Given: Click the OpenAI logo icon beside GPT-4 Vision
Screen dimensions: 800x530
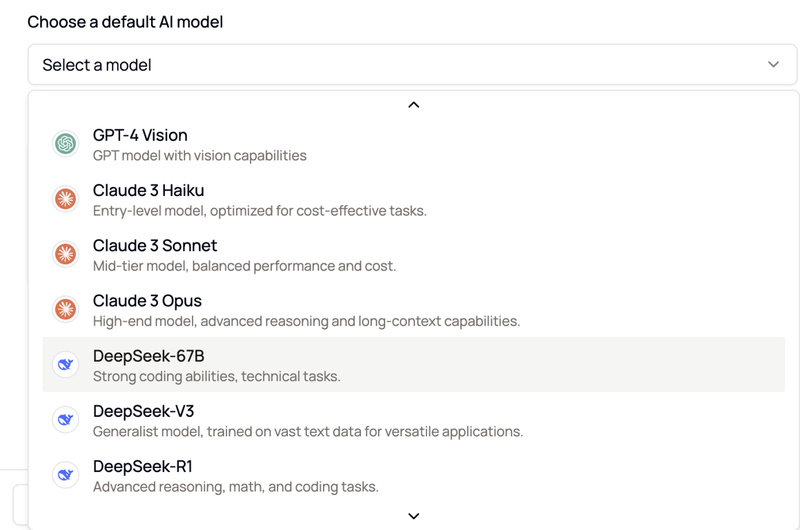Looking at the screenshot, I should [66, 144].
